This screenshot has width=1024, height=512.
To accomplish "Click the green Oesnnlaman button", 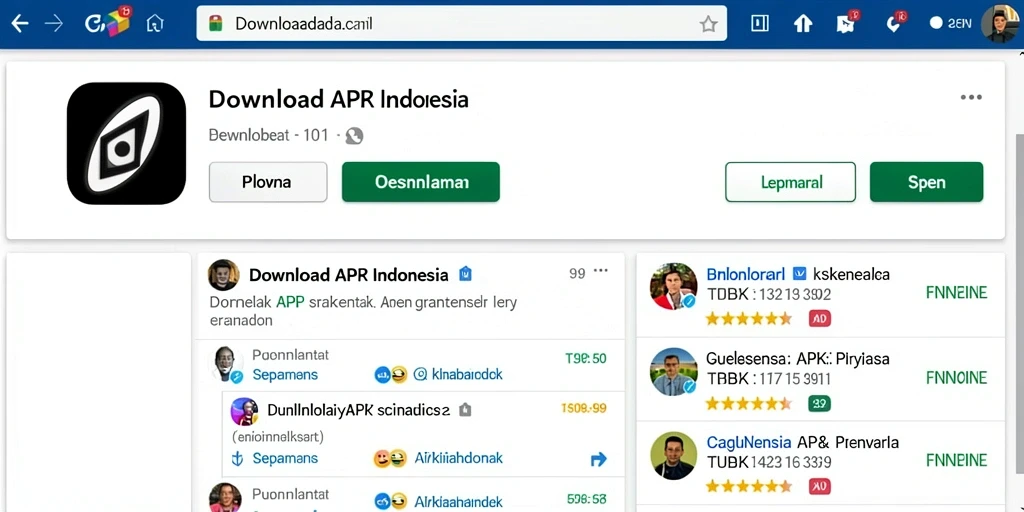I will (421, 182).
